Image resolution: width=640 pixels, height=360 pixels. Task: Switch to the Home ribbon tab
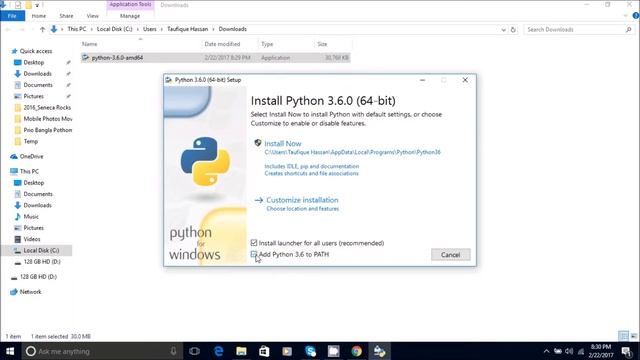[39, 16]
